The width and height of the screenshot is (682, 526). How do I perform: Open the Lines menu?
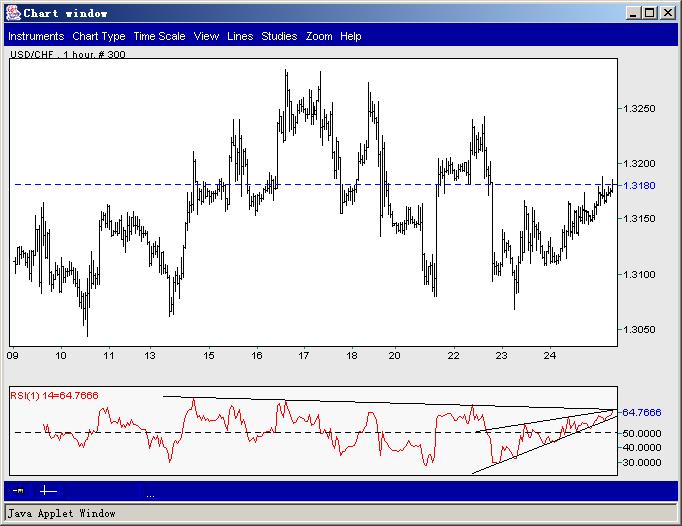click(240, 36)
